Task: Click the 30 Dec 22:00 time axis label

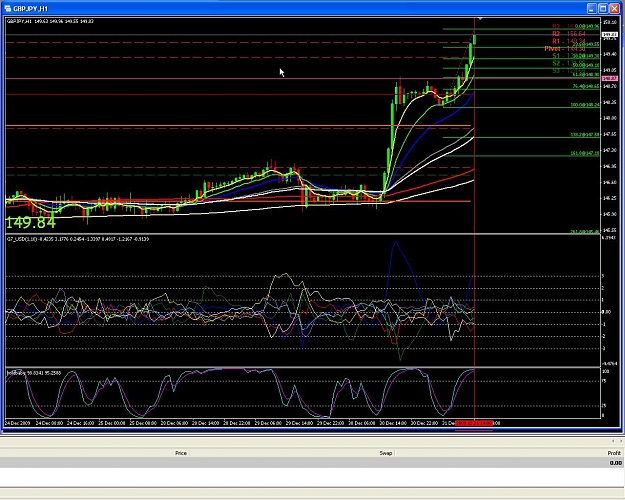Action: 425,423
